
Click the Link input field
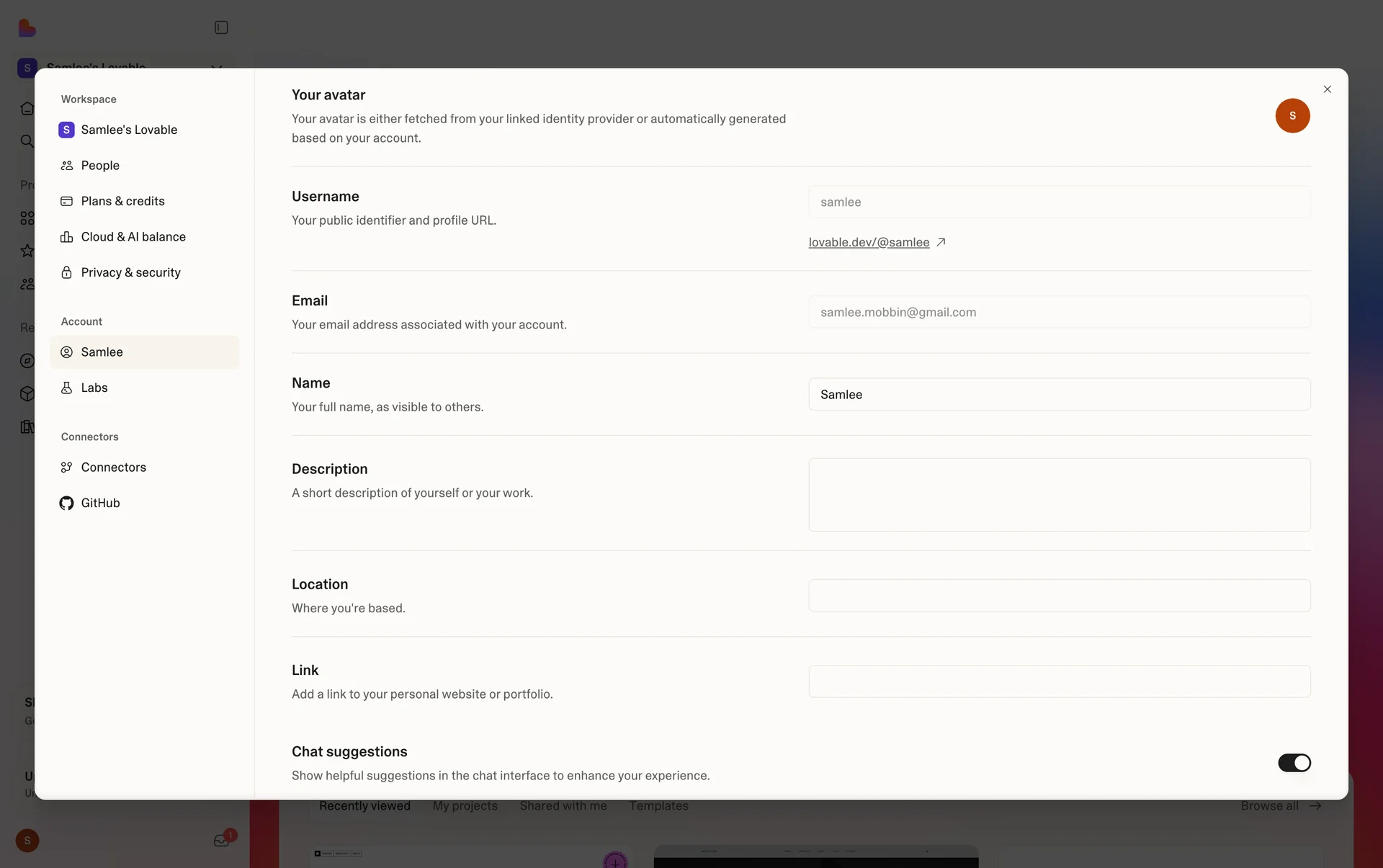pyautogui.click(x=1059, y=681)
